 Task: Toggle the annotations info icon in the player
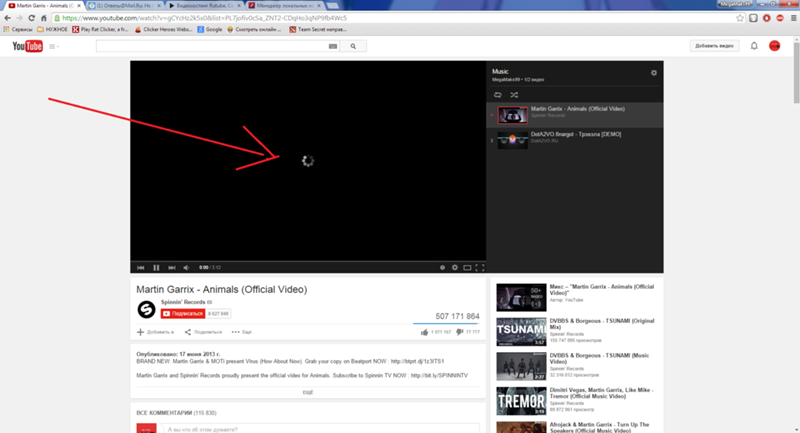pos(442,267)
